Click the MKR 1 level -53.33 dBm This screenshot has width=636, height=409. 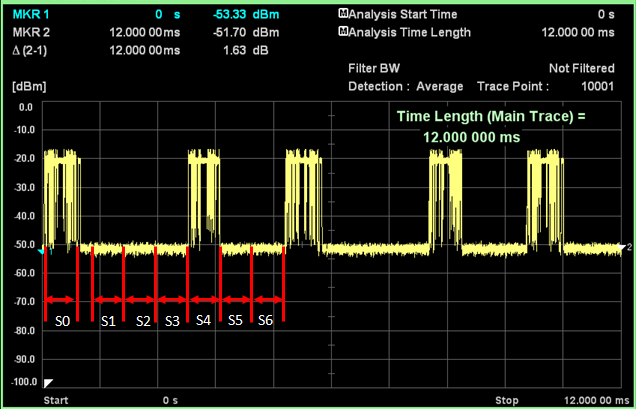(x=246, y=14)
